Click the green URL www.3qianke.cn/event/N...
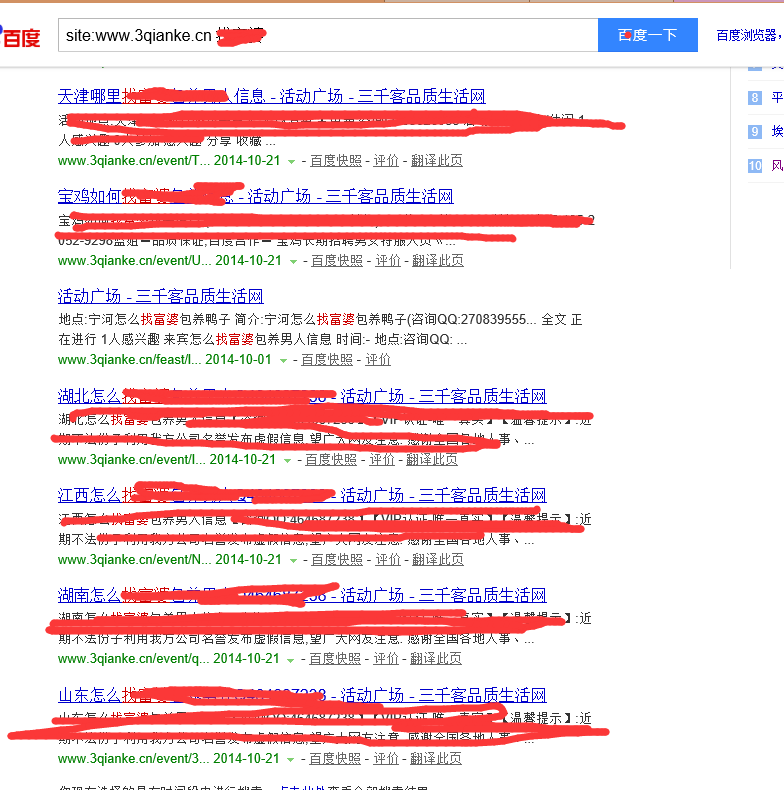The width and height of the screenshot is (784, 790). pos(135,559)
